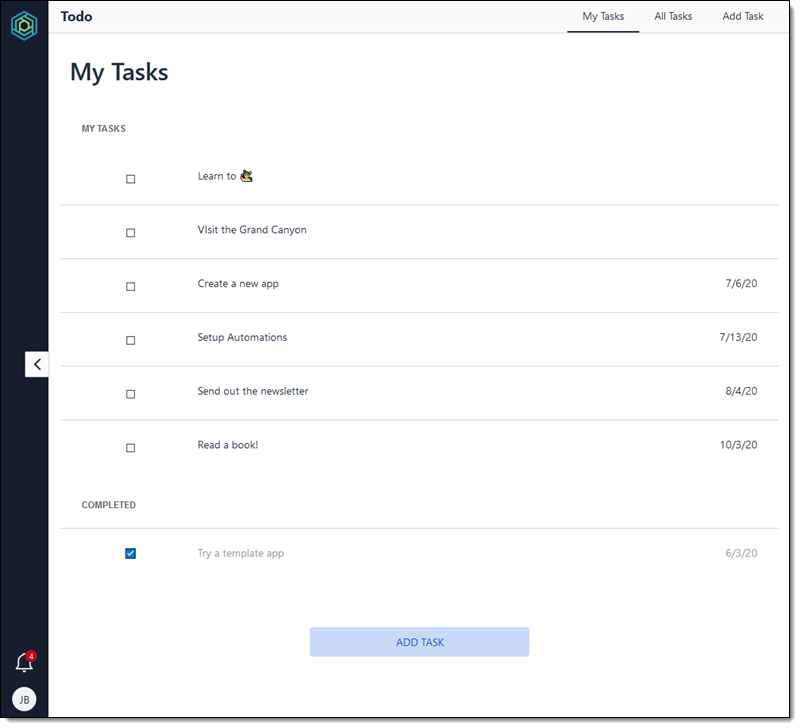Click the 8/4/20 due date

click(x=741, y=392)
